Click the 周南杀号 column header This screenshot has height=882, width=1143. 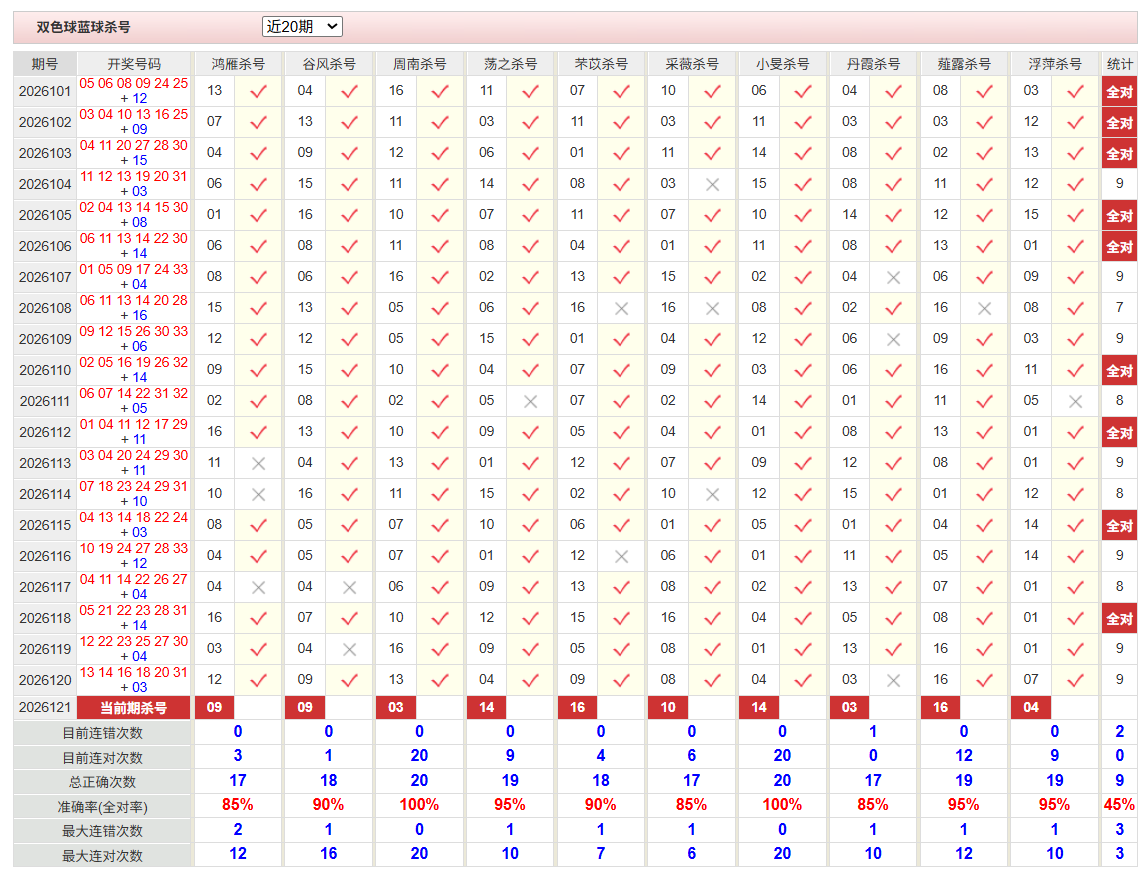tap(419, 64)
